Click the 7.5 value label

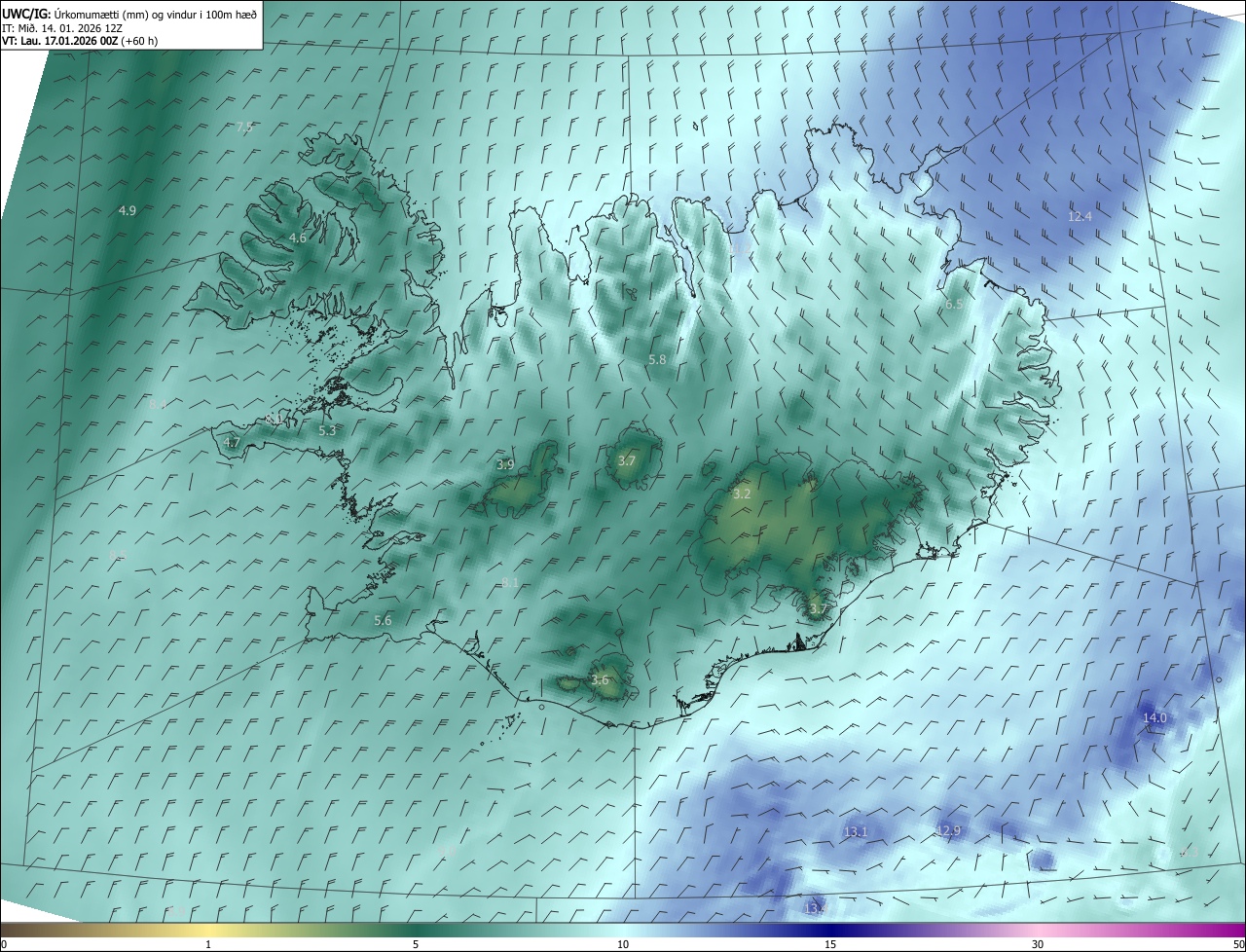click(244, 128)
